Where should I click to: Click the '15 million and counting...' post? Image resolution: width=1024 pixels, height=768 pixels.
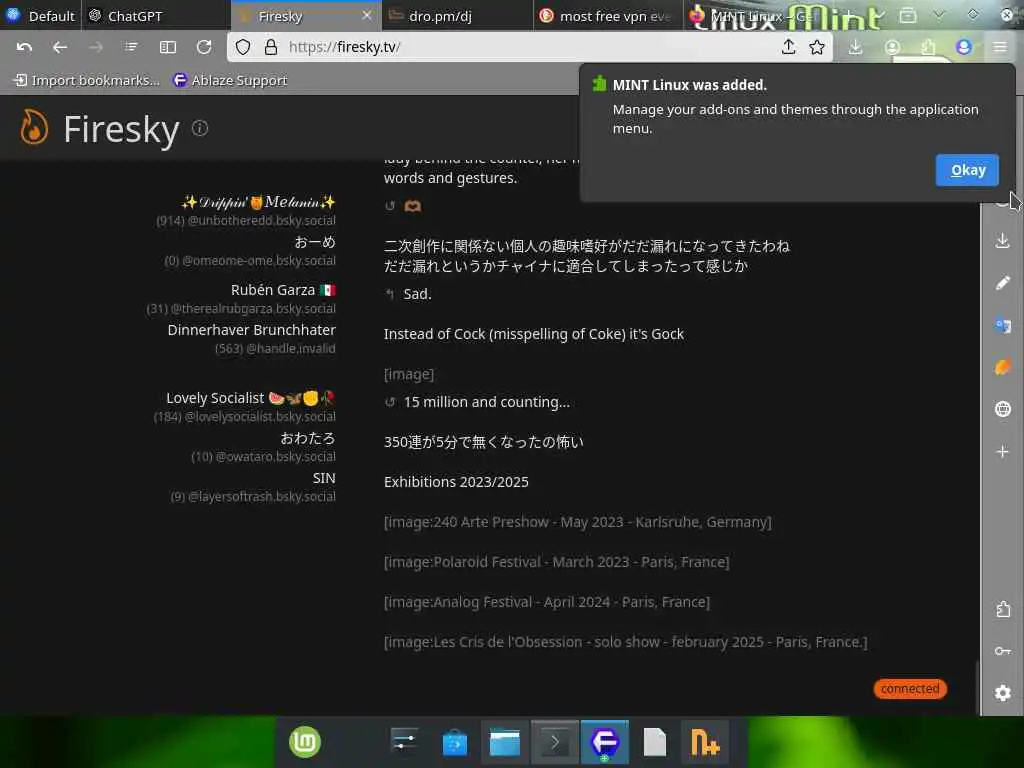click(487, 402)
